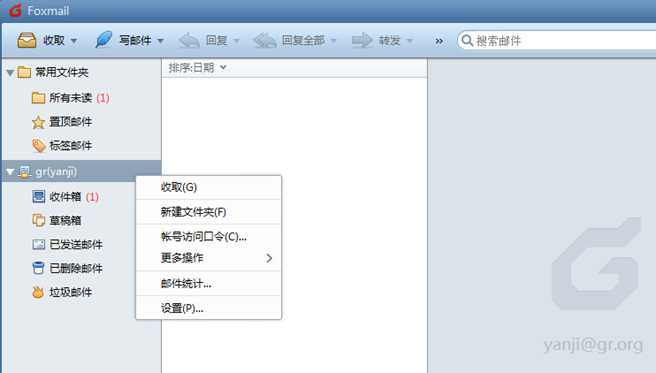Select 垃圾邮件 in account tree
Screen dimensions: 656x373
coord(70,292)
